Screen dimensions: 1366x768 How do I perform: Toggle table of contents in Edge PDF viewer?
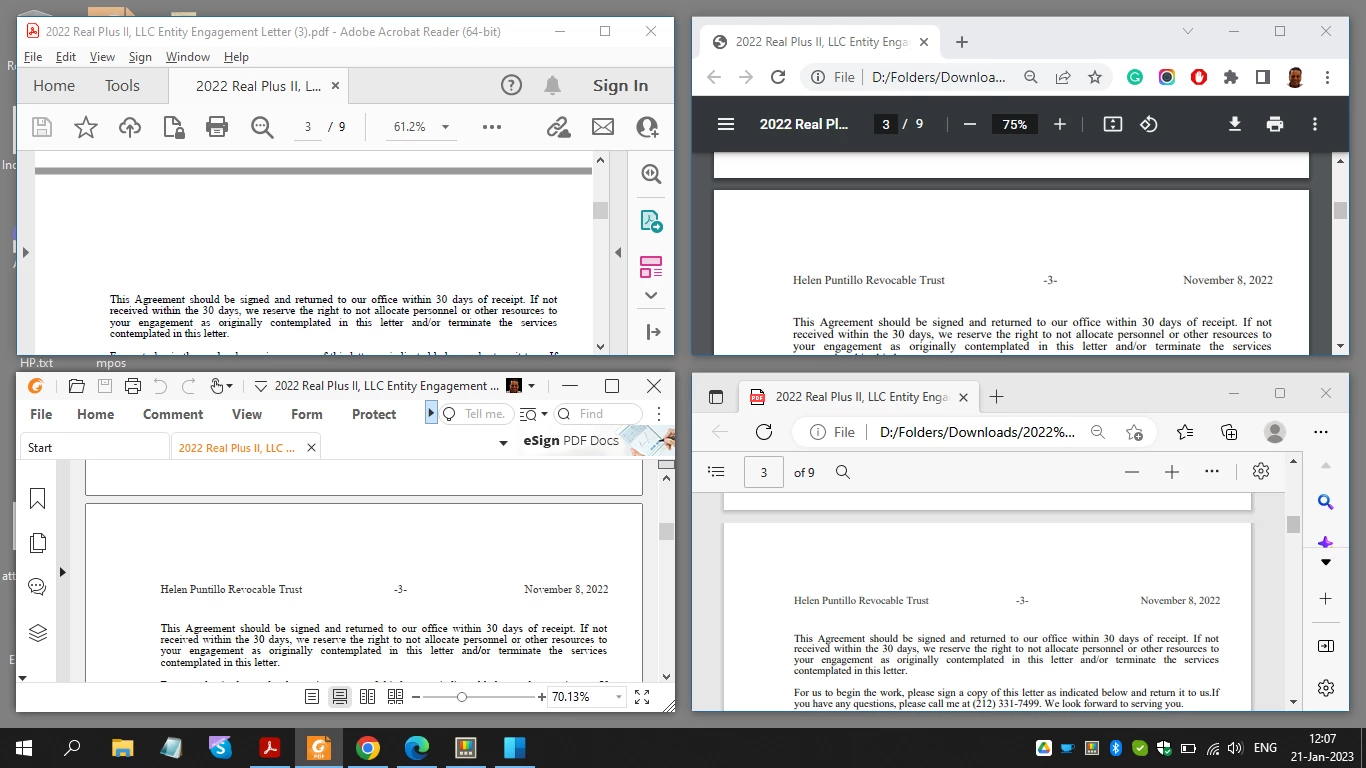(716, 472)
